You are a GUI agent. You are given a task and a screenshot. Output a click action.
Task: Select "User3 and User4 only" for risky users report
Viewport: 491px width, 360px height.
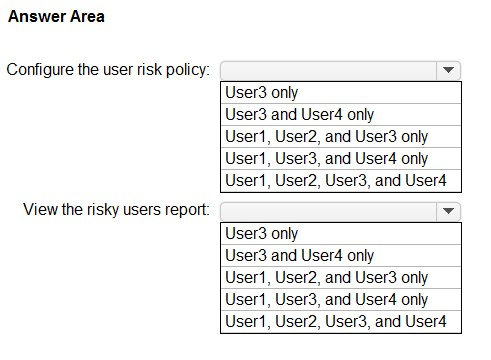click(x=341, y=255)
